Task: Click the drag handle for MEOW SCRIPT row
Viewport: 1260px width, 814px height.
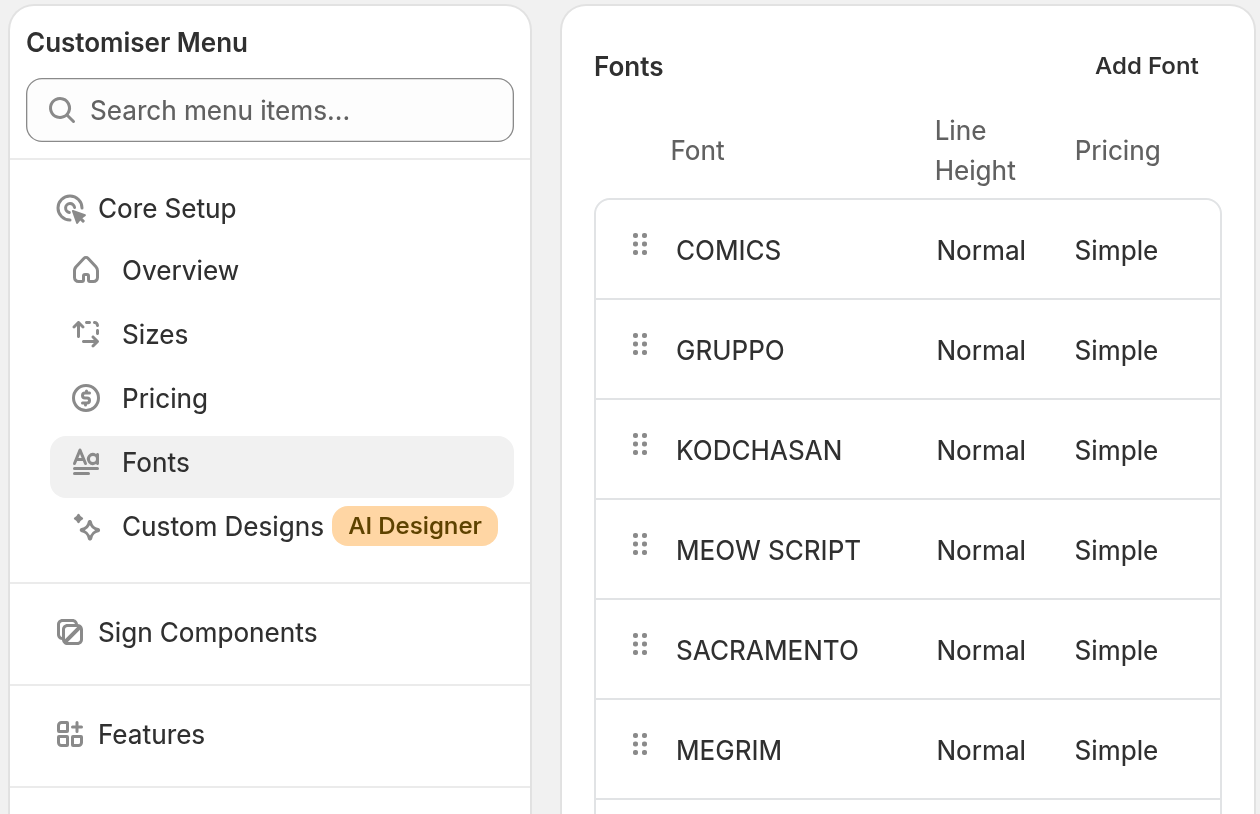Action: pos(640,544)
